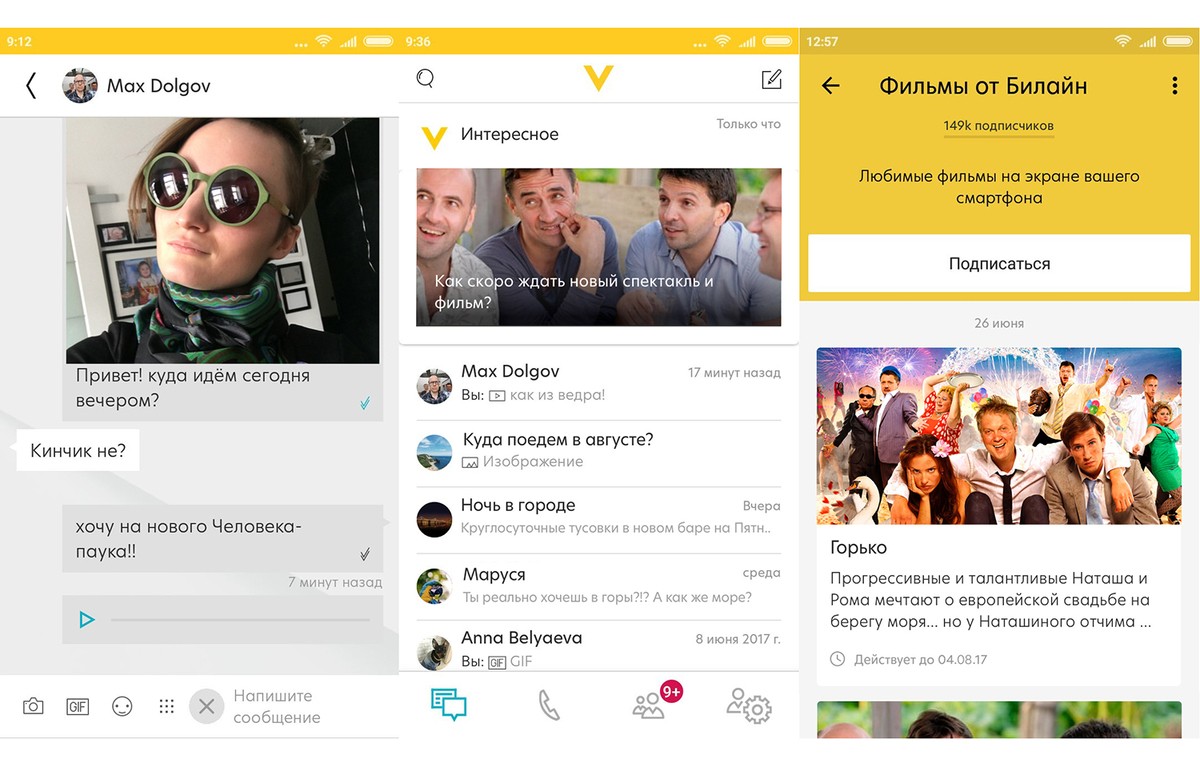Play the voice message

point(87,620)
